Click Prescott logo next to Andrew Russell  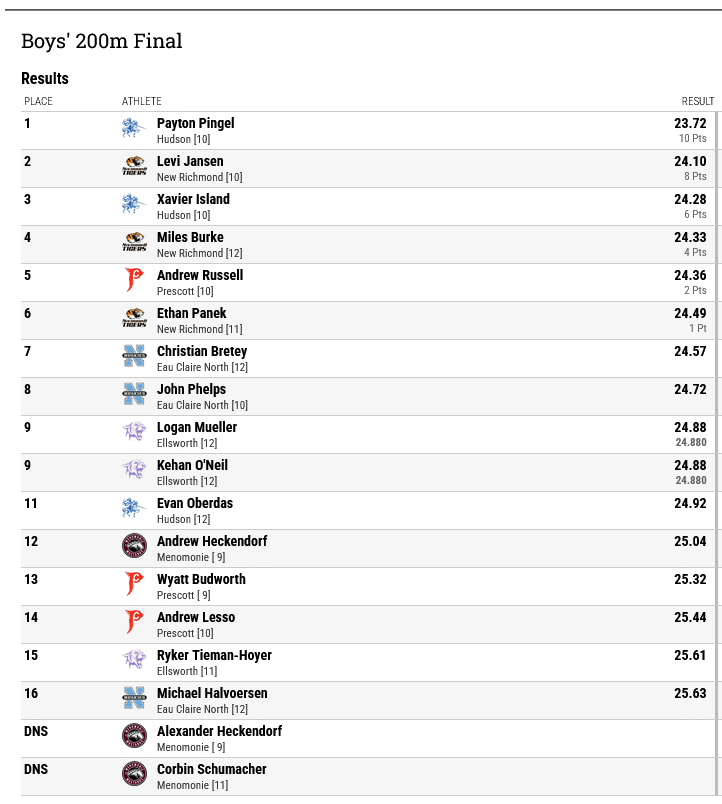[x=134, y=280]
